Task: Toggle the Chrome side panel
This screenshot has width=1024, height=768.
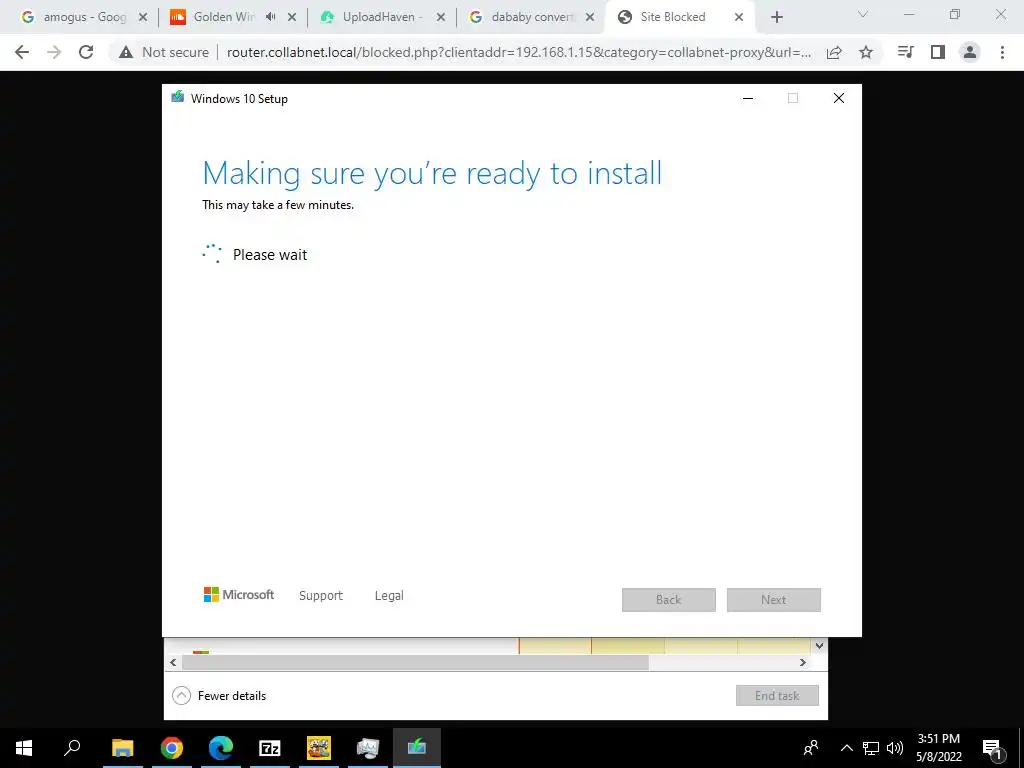Action: pos(938,52)
